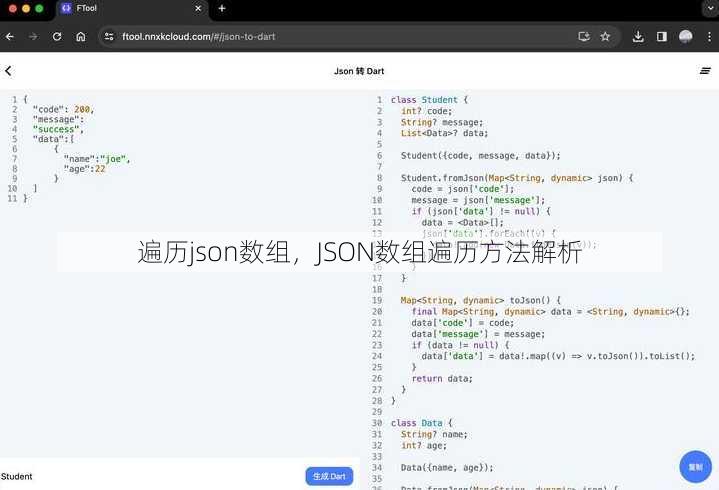Click "data['message'] = message;" line

[478, 334]
